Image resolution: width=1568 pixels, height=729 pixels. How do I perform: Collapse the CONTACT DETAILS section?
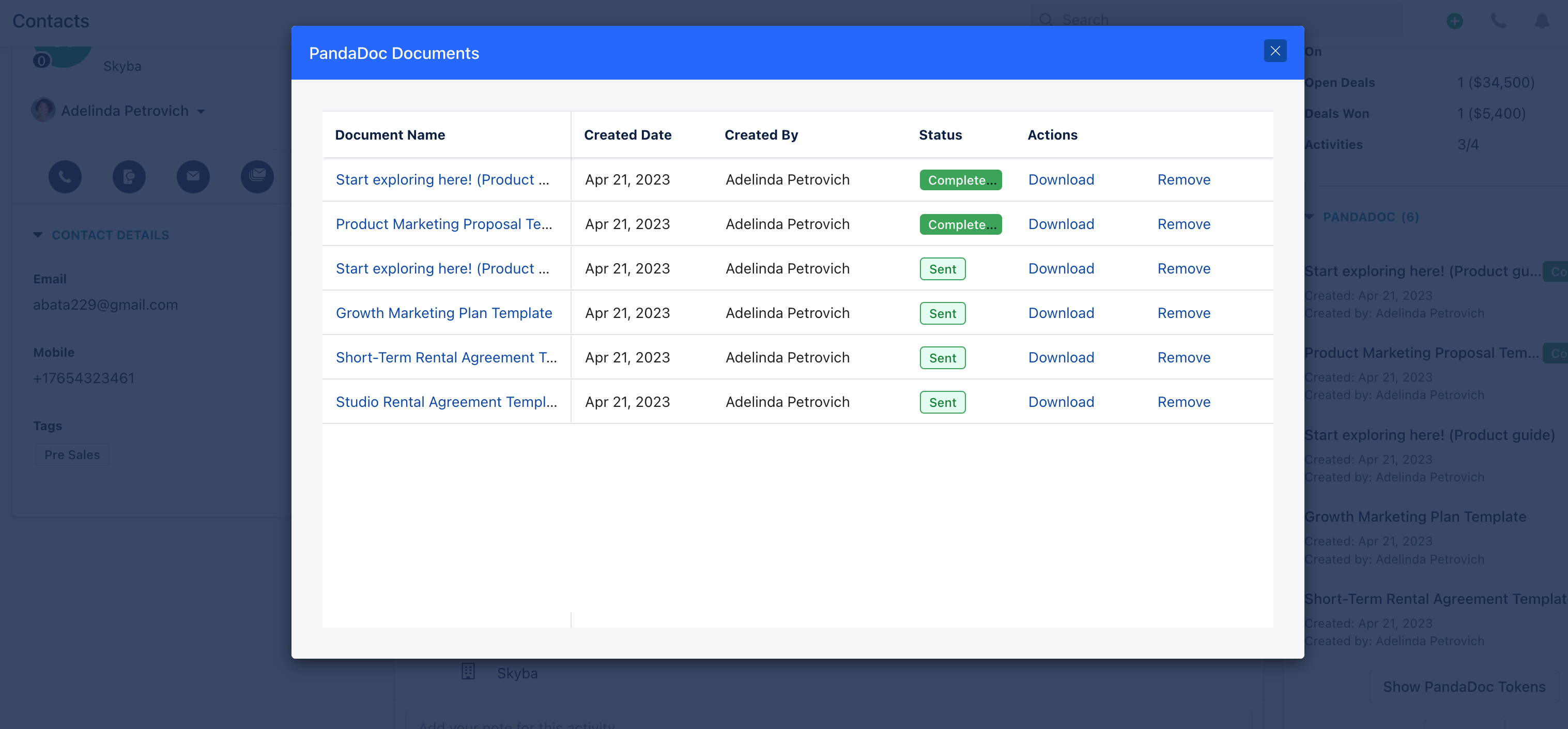click(x=38, y=235)
